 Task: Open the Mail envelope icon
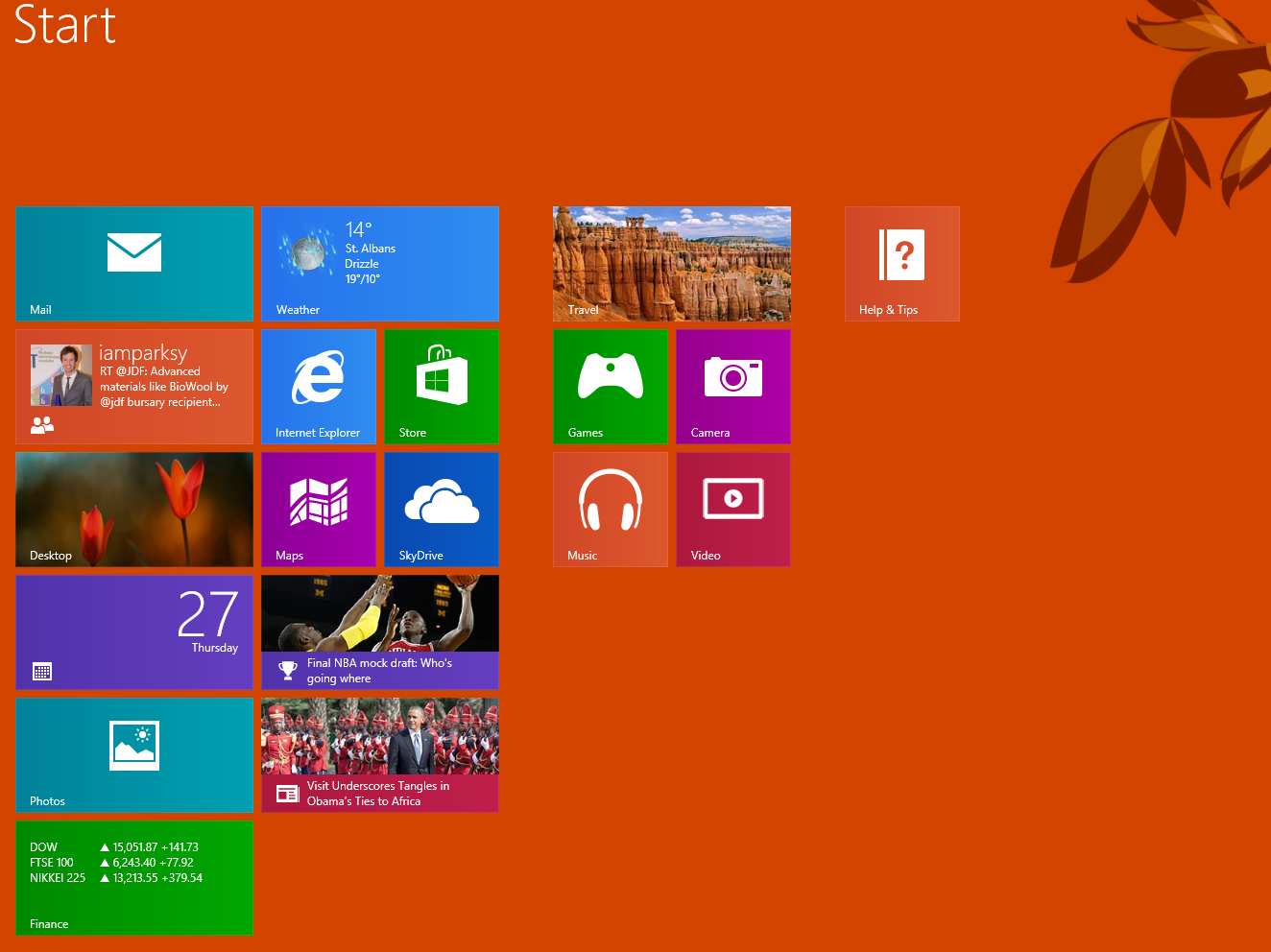[134, 252]
